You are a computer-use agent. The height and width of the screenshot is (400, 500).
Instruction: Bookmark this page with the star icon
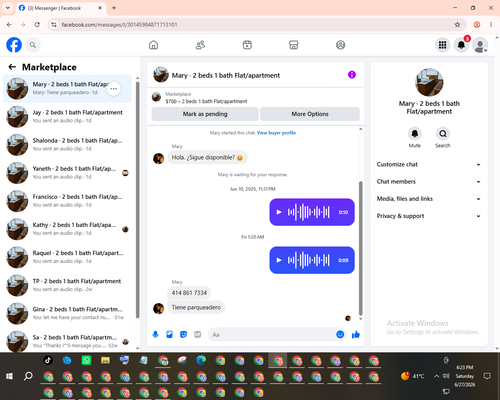pyautogui.click(x=457, y=25)
